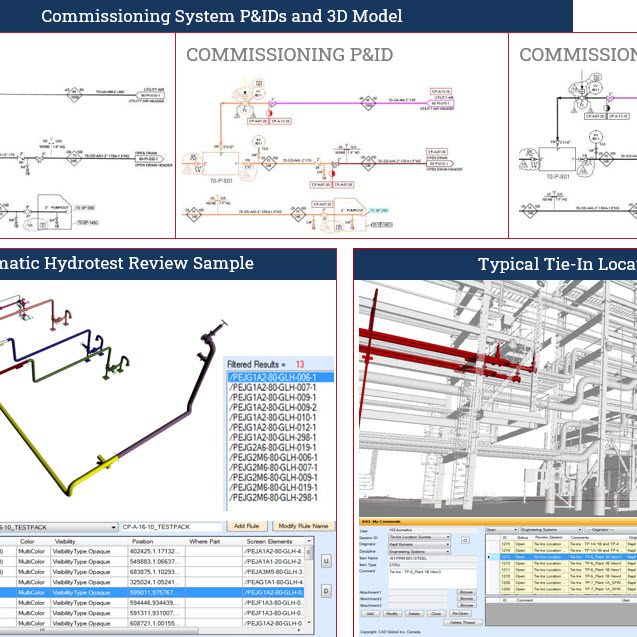Image resolution: width=637 pixels, height=637 pixels.
Task: Select the position cell 325024,1.05241
Action: 157,582
